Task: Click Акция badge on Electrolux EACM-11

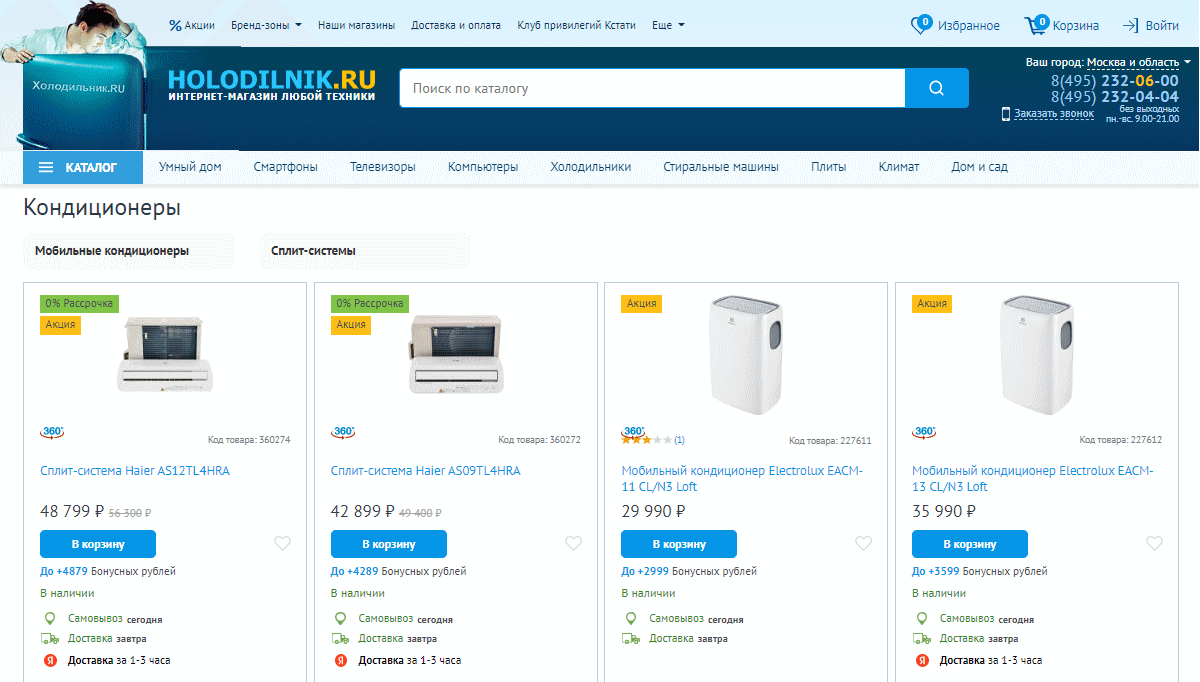Action: click(641, 303)
